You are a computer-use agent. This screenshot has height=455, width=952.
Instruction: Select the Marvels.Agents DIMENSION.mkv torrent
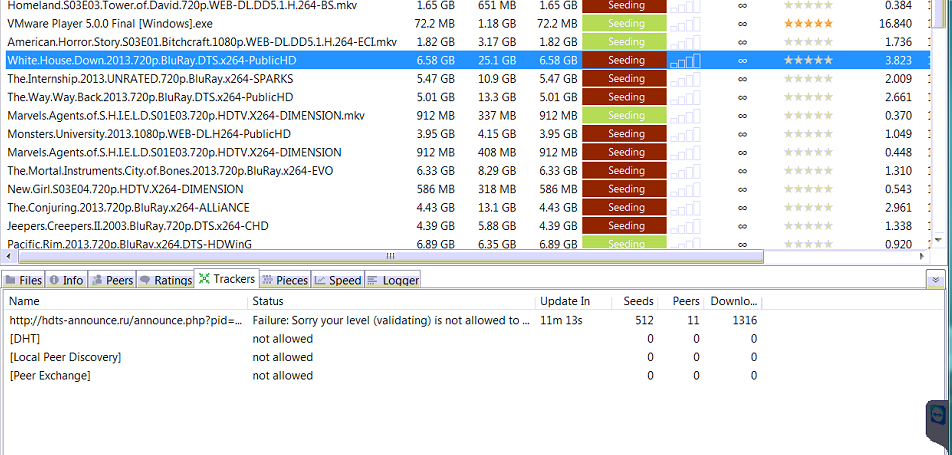click(186, 115)
